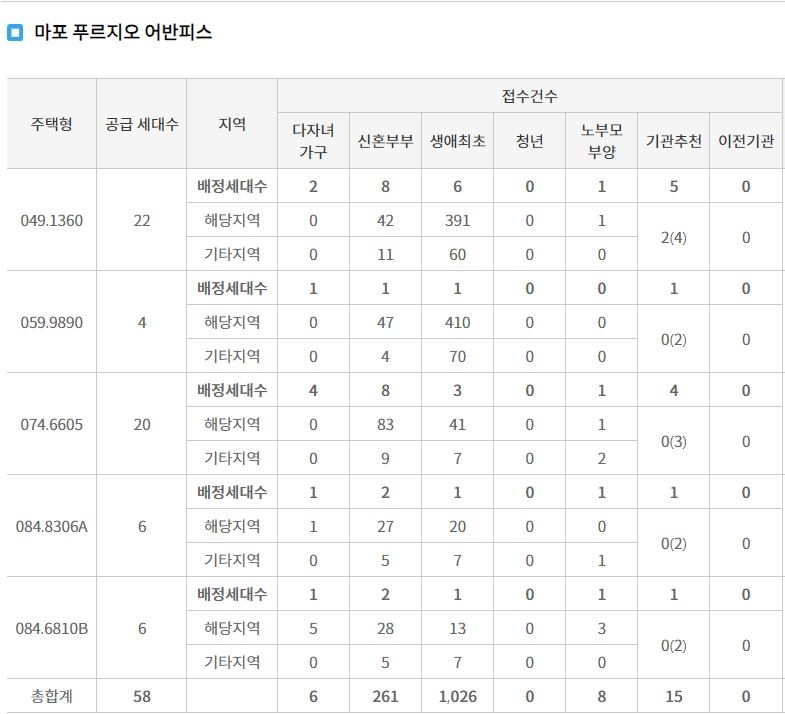The height and width of the screenshot is (714, 785).
Task: Select housing type 059.9890
Action: 52,322
